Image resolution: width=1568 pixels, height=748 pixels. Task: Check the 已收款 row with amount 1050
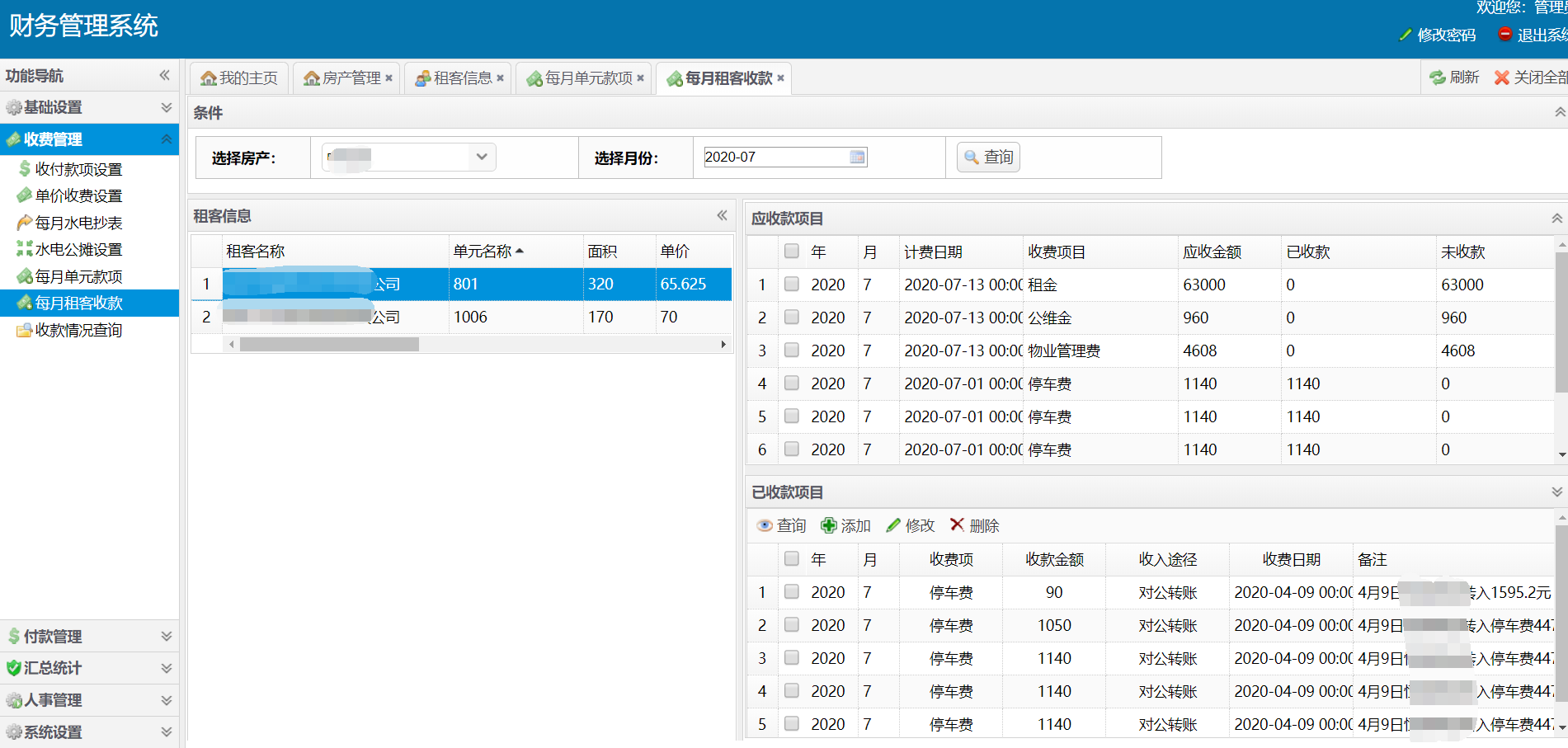[x=792, y=624]
